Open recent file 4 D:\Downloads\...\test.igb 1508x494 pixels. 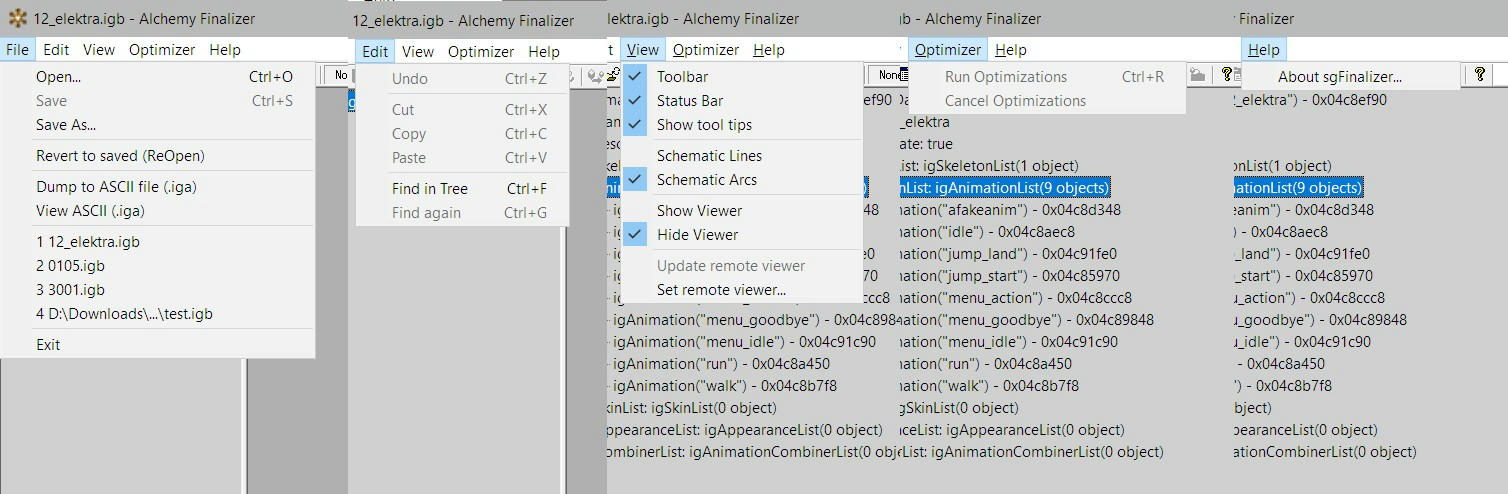click(x=158, y=314)
